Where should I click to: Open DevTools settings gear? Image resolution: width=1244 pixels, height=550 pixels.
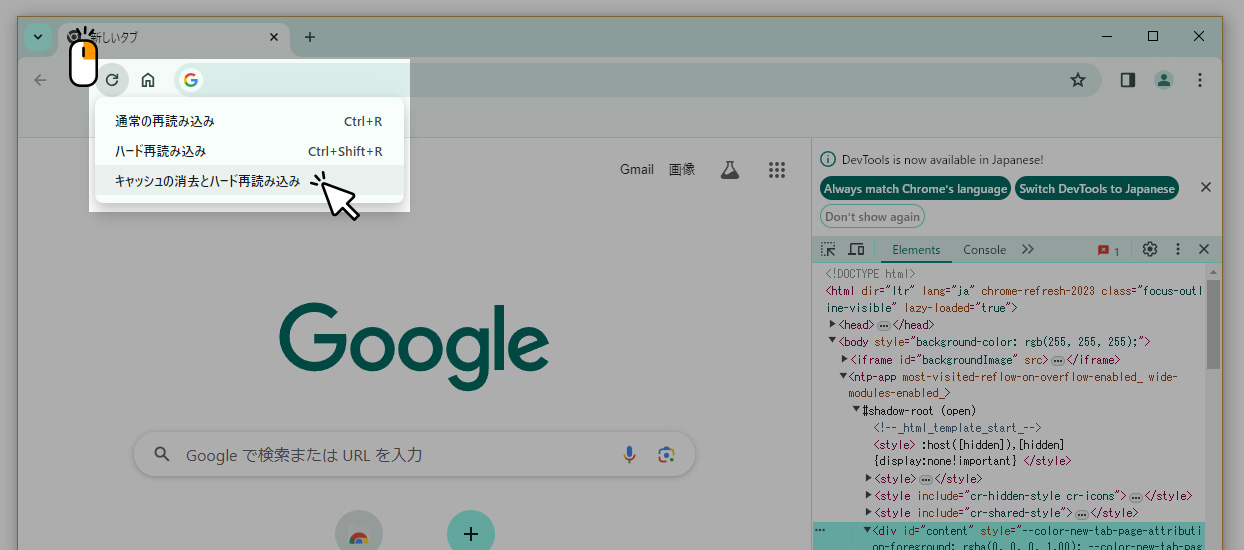pos(1149,249)
